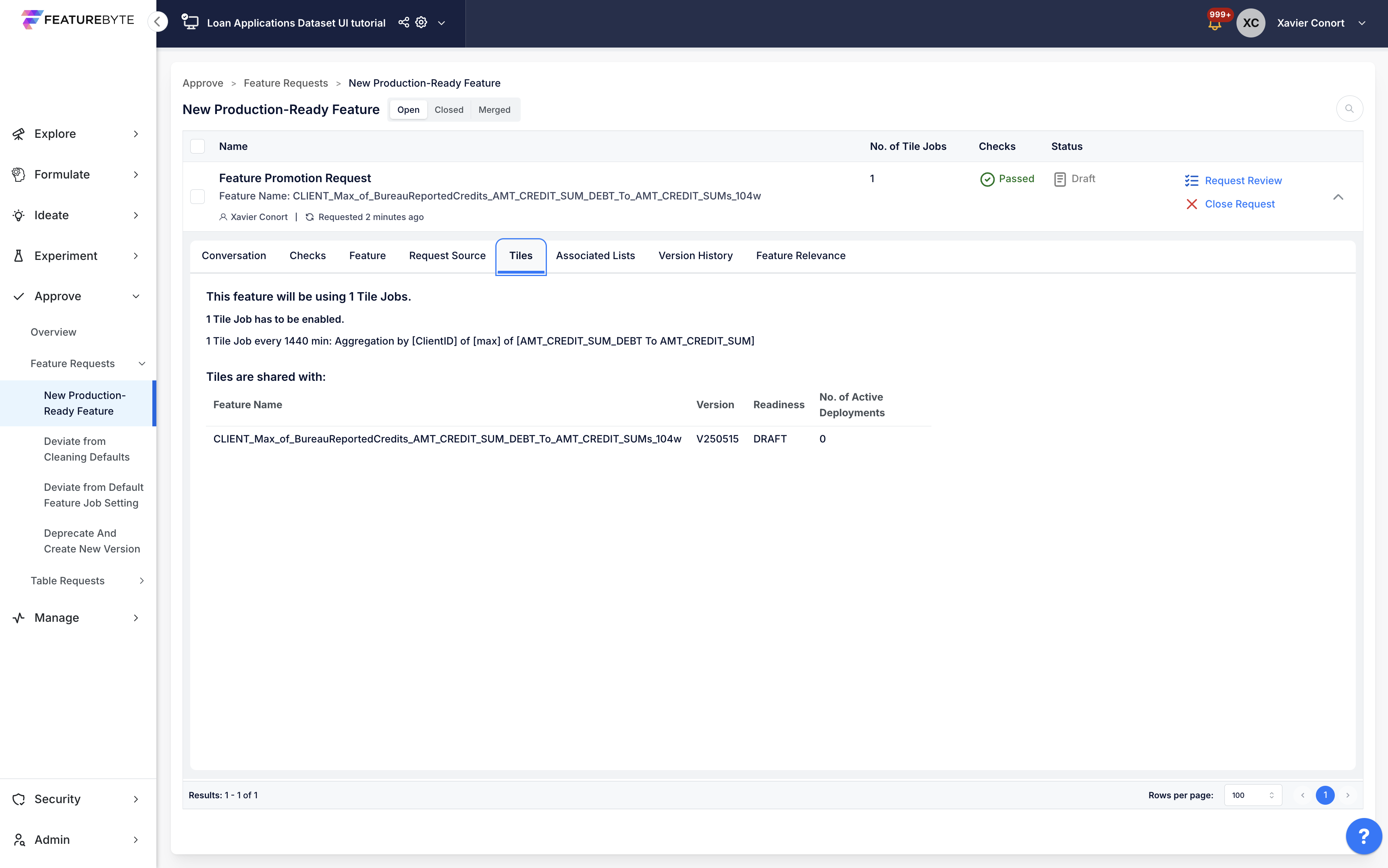Click the XC user avatar
This screenshot has width=1388, height=868.
[1251, 23]
